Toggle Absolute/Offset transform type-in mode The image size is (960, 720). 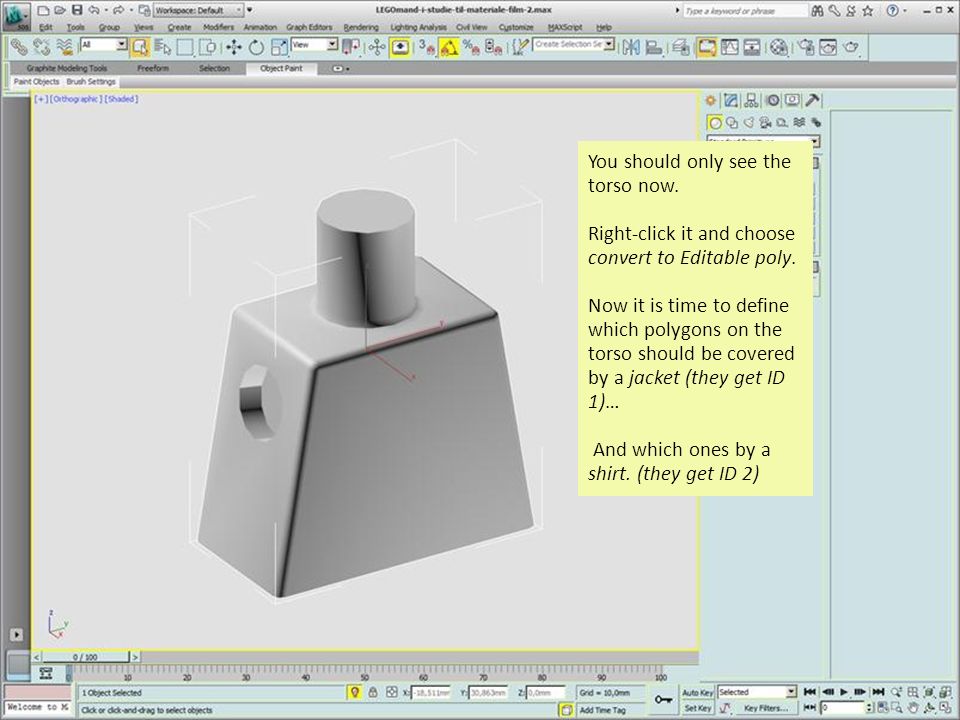(x=392, y=692)
